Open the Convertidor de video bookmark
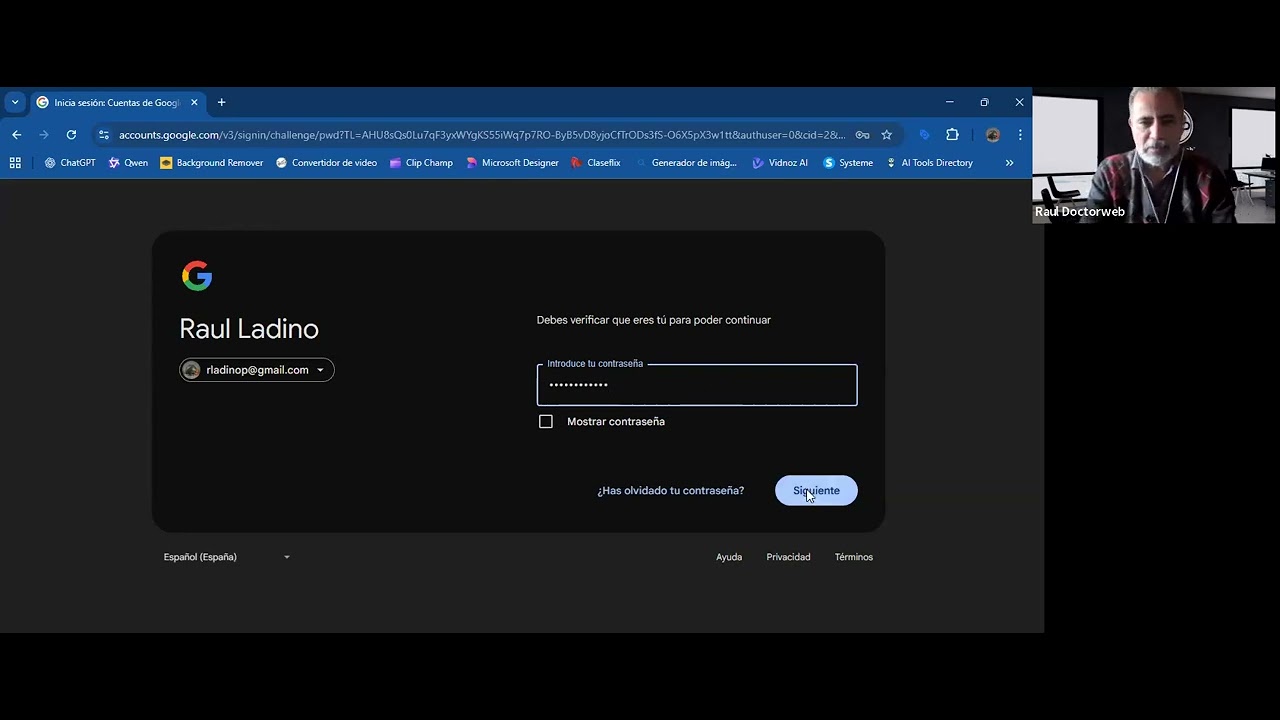Viewport: 1280px width, 720px height. pyautogui.click(x=326, y=163)
